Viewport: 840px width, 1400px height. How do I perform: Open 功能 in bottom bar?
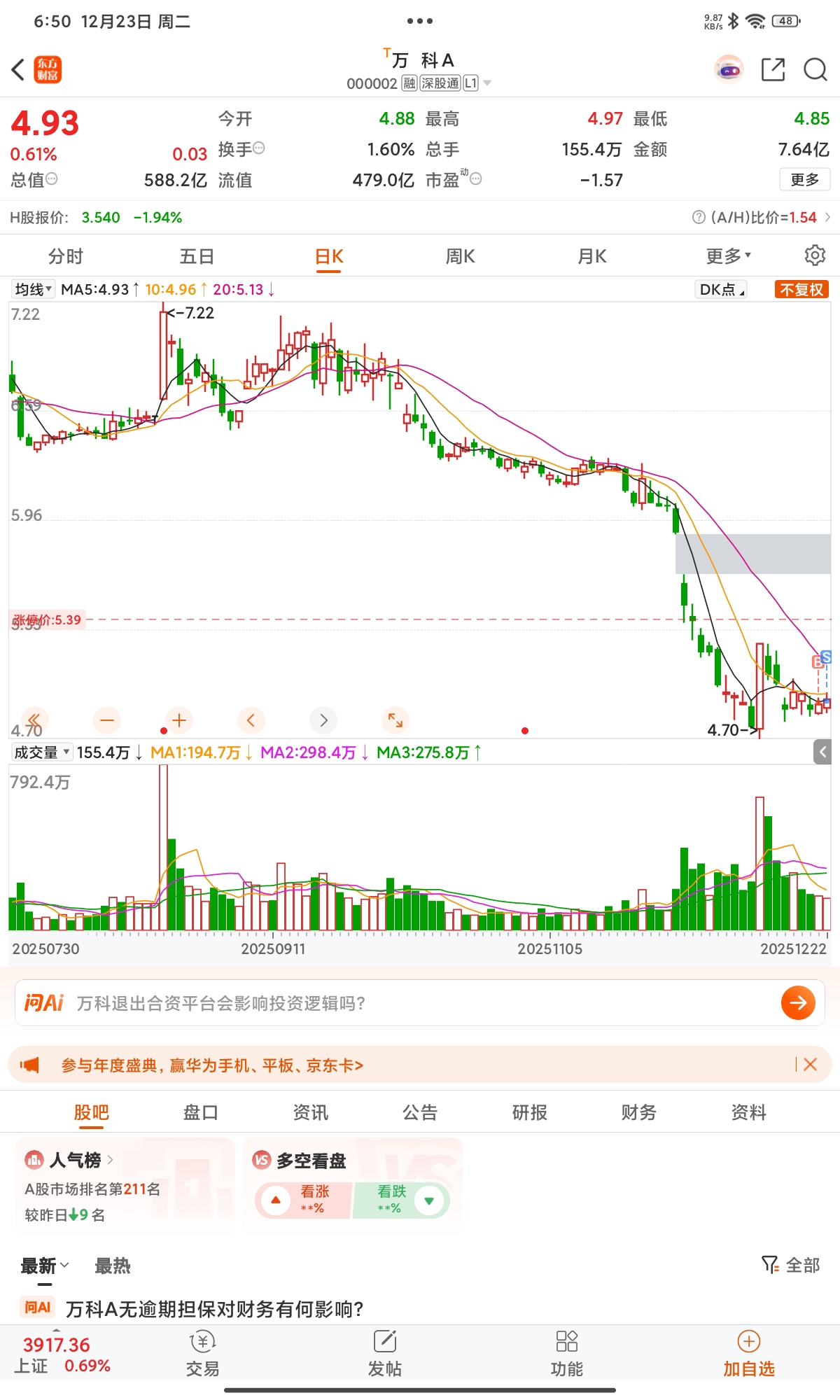point(566,1354)
